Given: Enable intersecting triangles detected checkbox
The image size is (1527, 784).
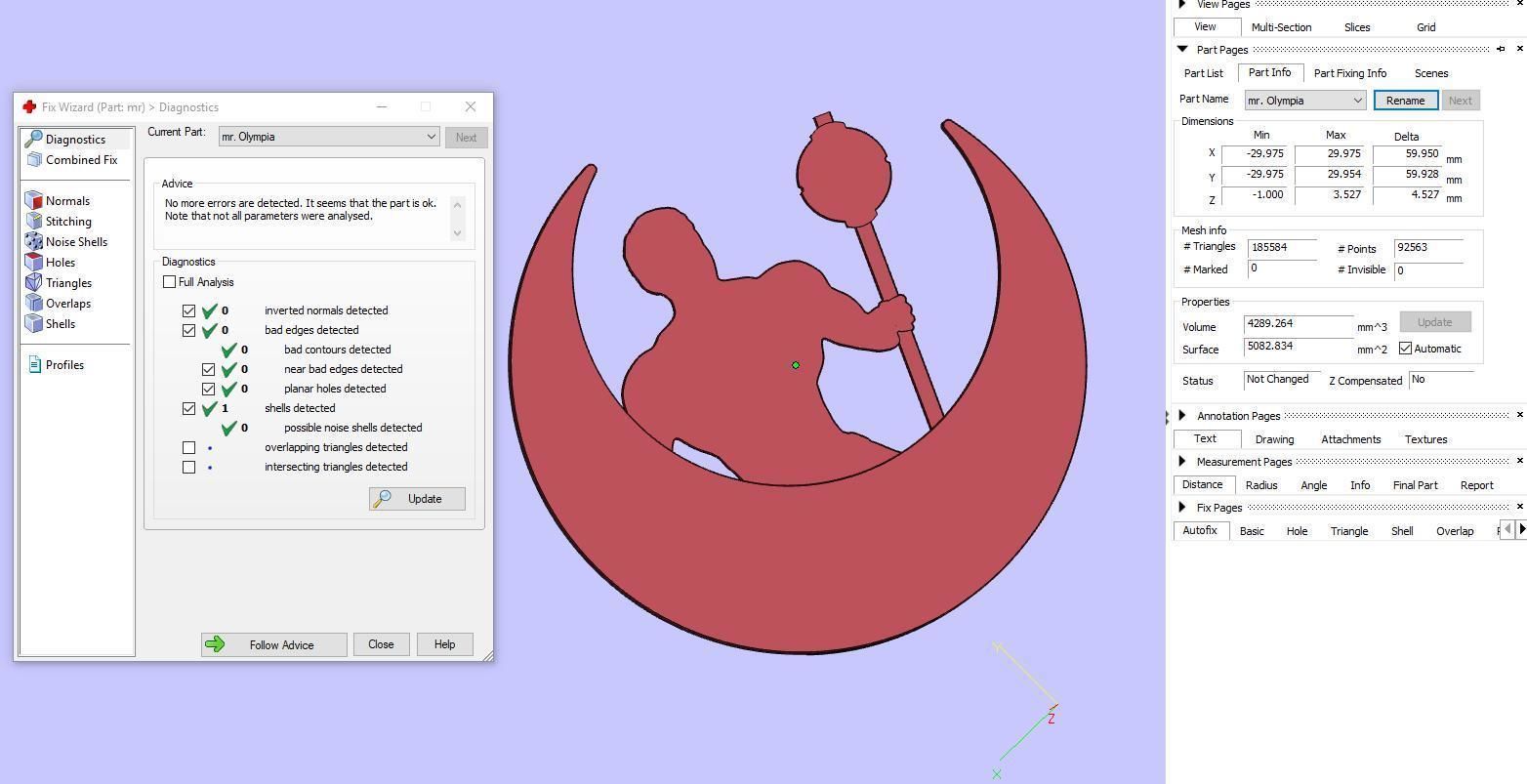Looking at the screenshot, I should [189, 467].
